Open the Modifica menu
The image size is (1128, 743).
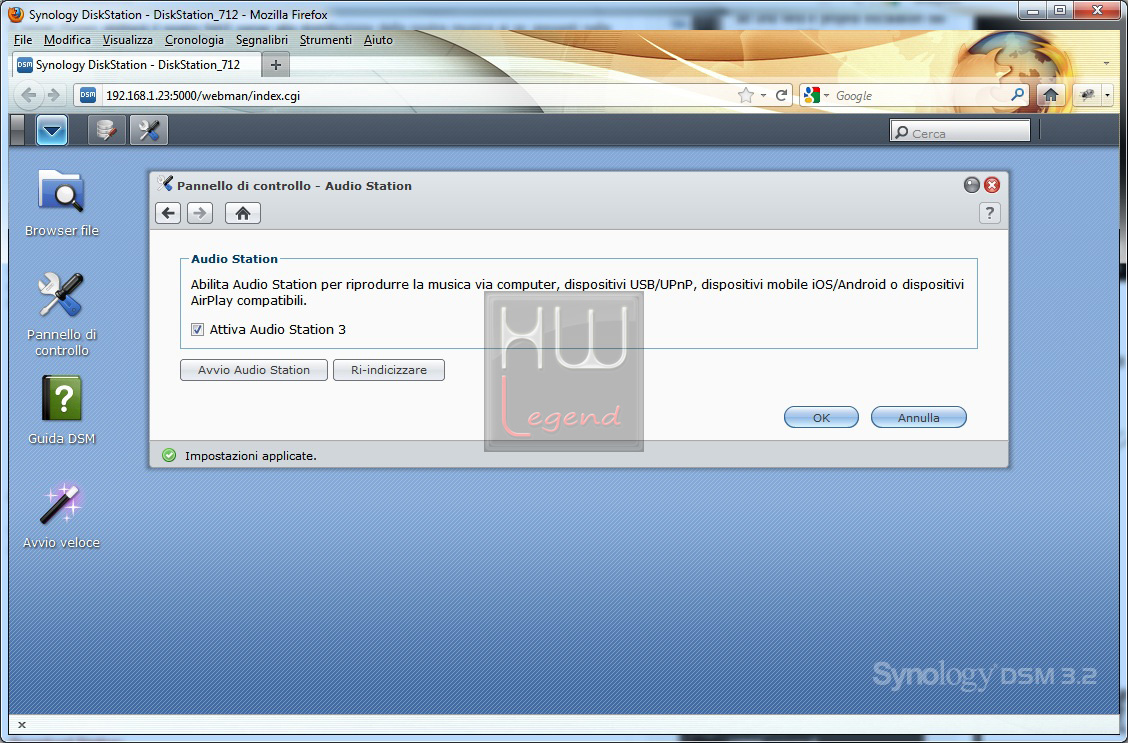(67, 40)
